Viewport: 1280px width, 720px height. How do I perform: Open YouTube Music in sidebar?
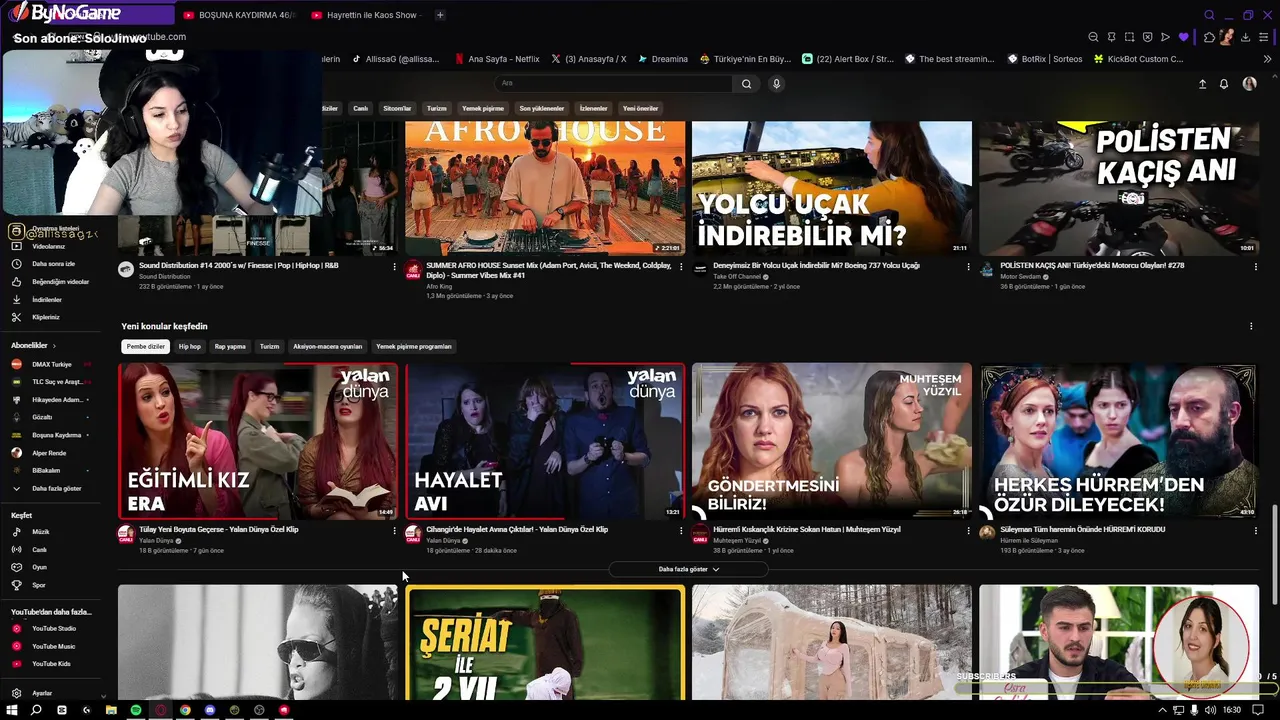53,646
